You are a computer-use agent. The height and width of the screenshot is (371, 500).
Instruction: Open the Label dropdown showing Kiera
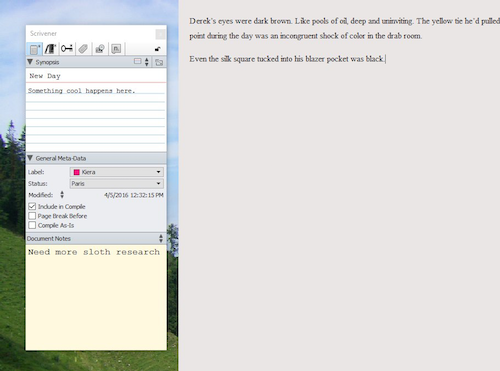point(117,172)
